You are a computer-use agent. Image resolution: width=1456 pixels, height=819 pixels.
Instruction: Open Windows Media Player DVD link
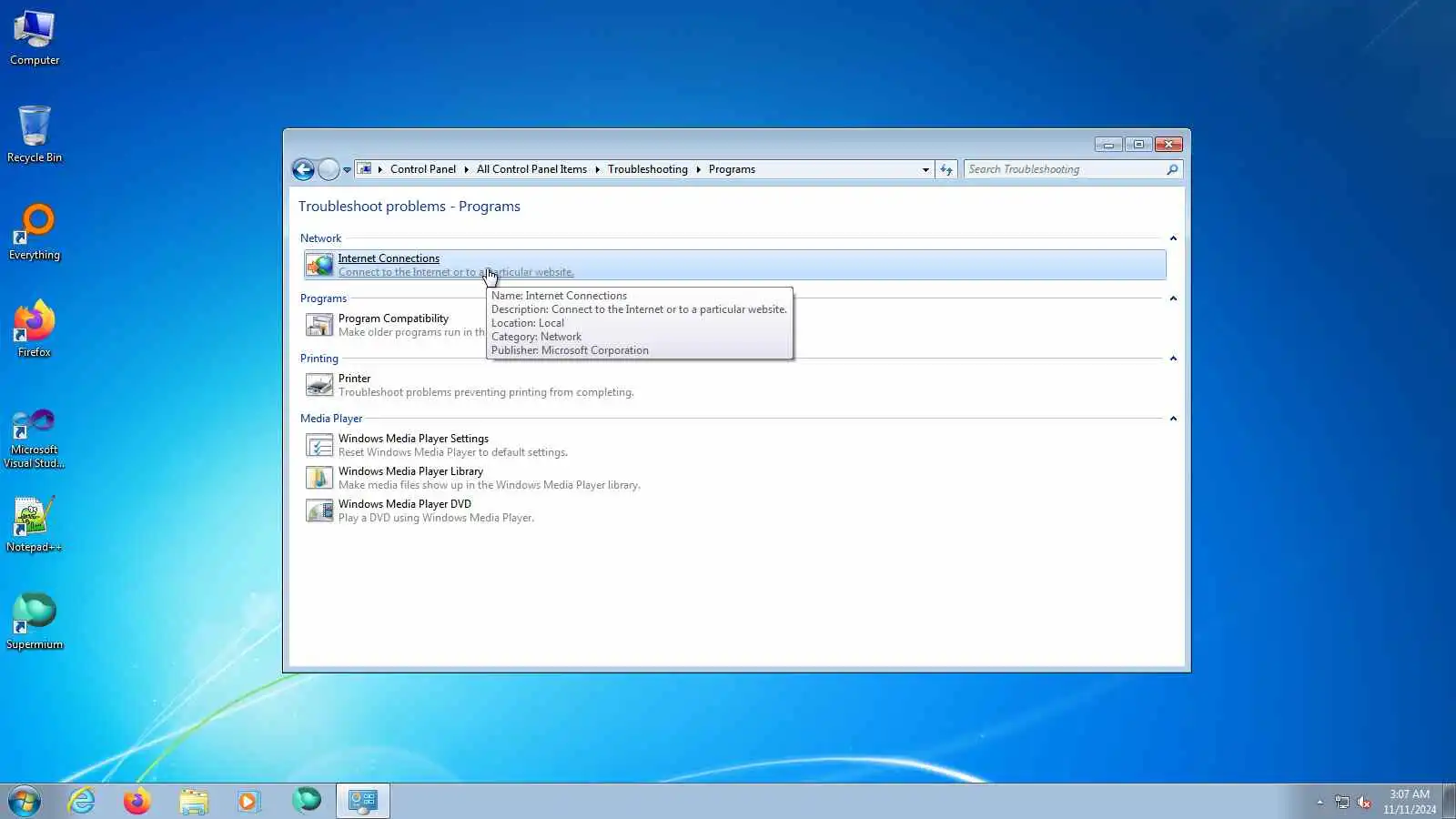pyautogui.click(x=405, y=504)
